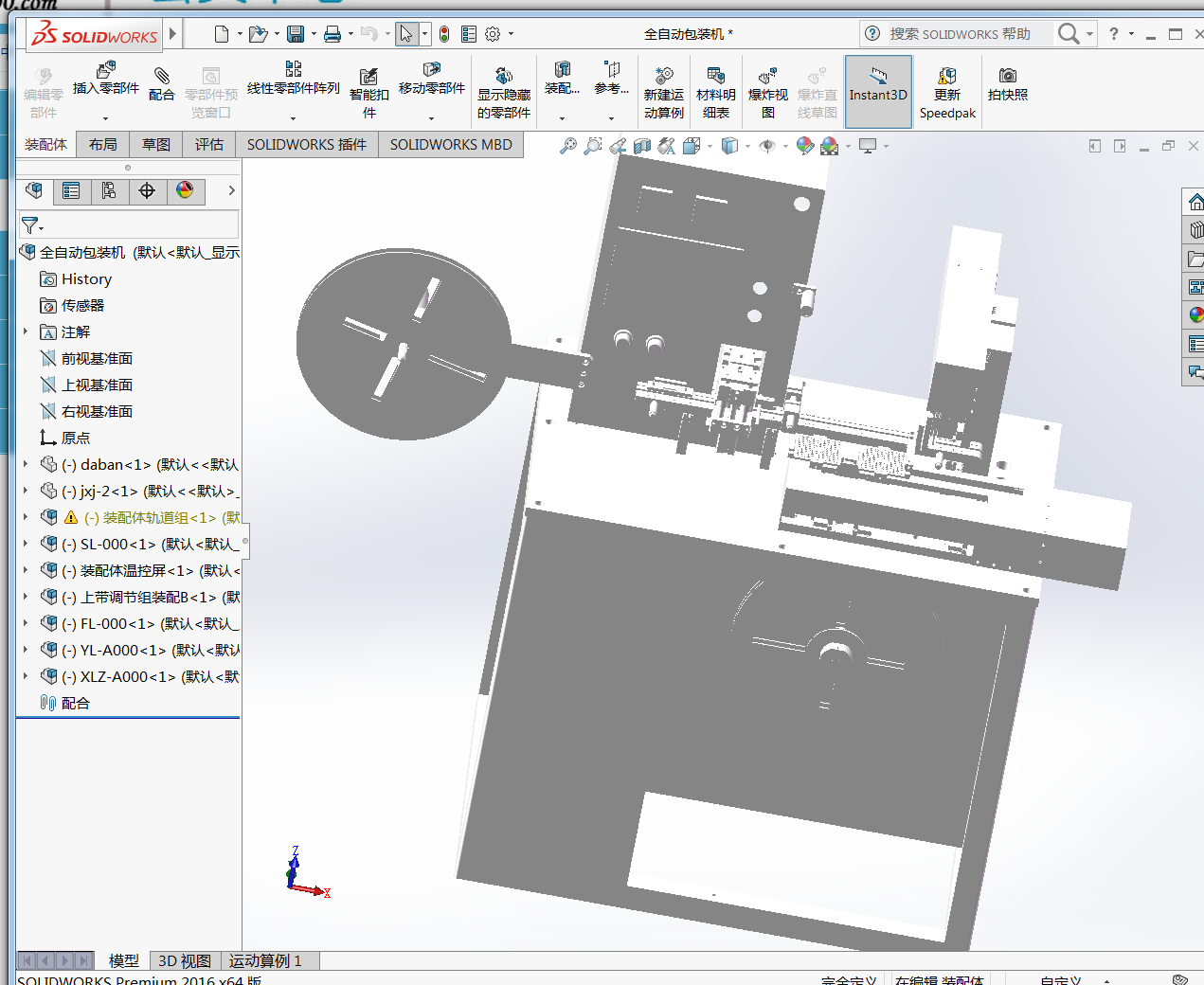This screenshot has width=1204, height=985.
Task: Open the DisplayManager colored sphere tab
Action: [186, 191]
